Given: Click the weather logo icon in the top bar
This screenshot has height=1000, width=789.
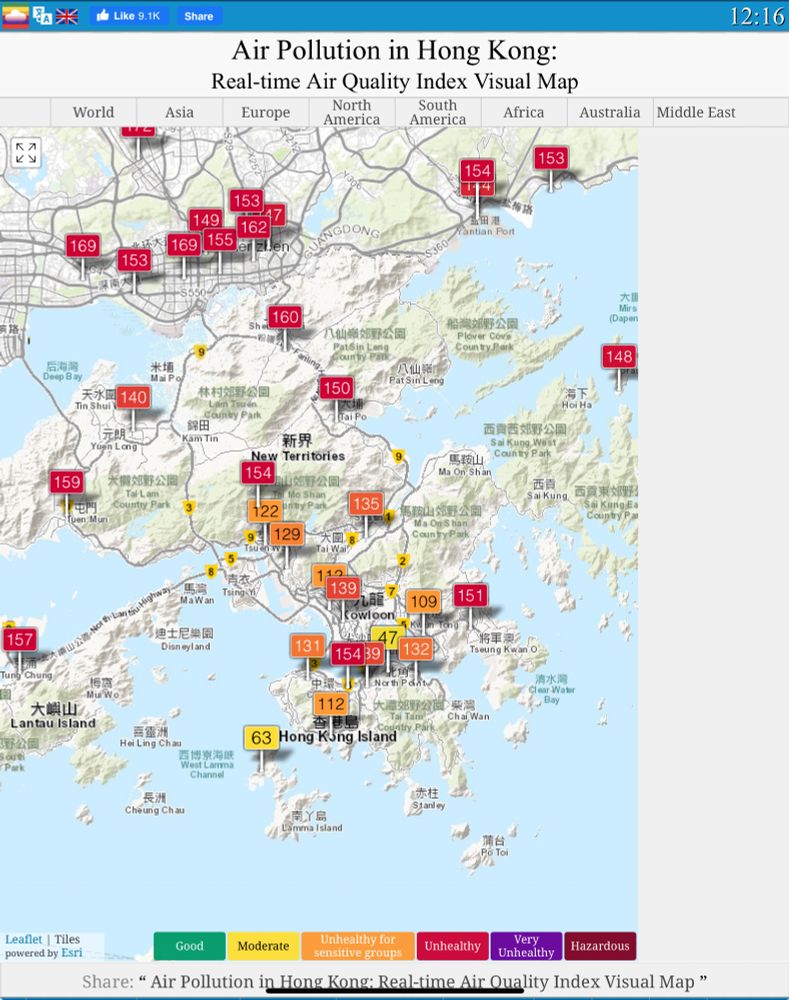Looking at the screenshot, I should pyautogui.click(x=15, y=16).
